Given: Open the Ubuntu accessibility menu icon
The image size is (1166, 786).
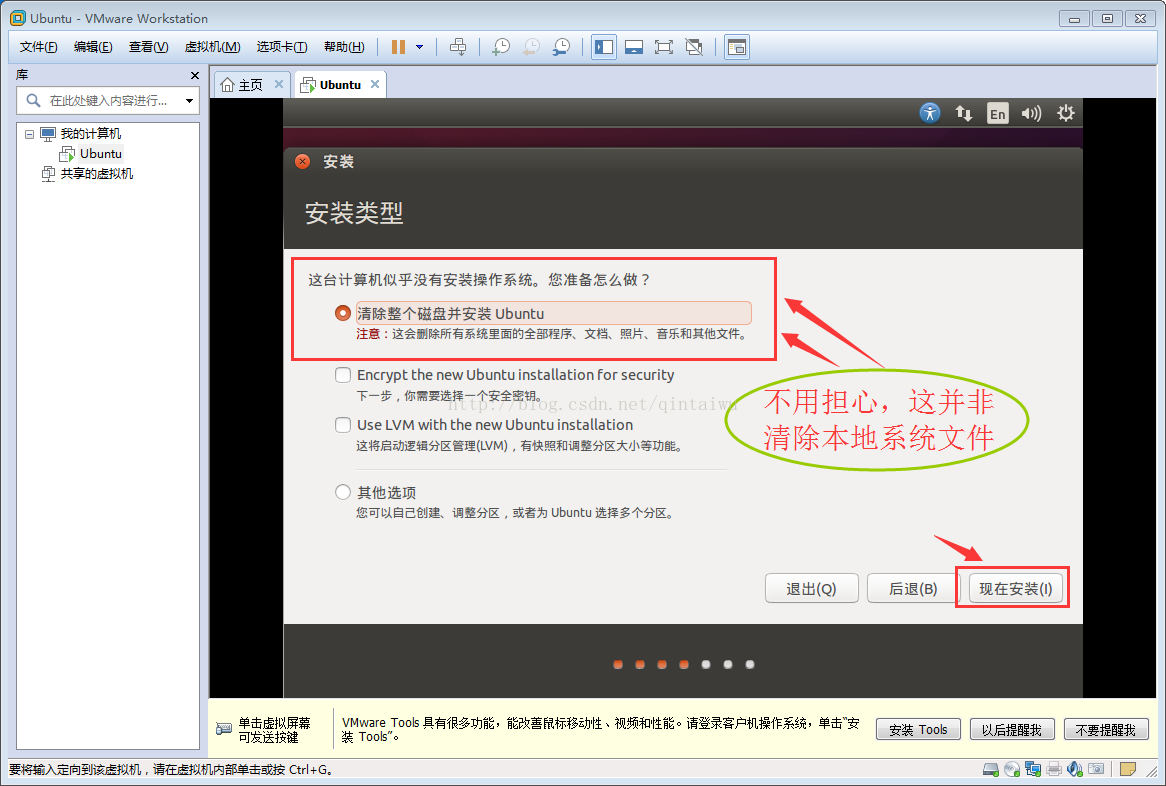Looking at the screenshot, I should point(930,113).
